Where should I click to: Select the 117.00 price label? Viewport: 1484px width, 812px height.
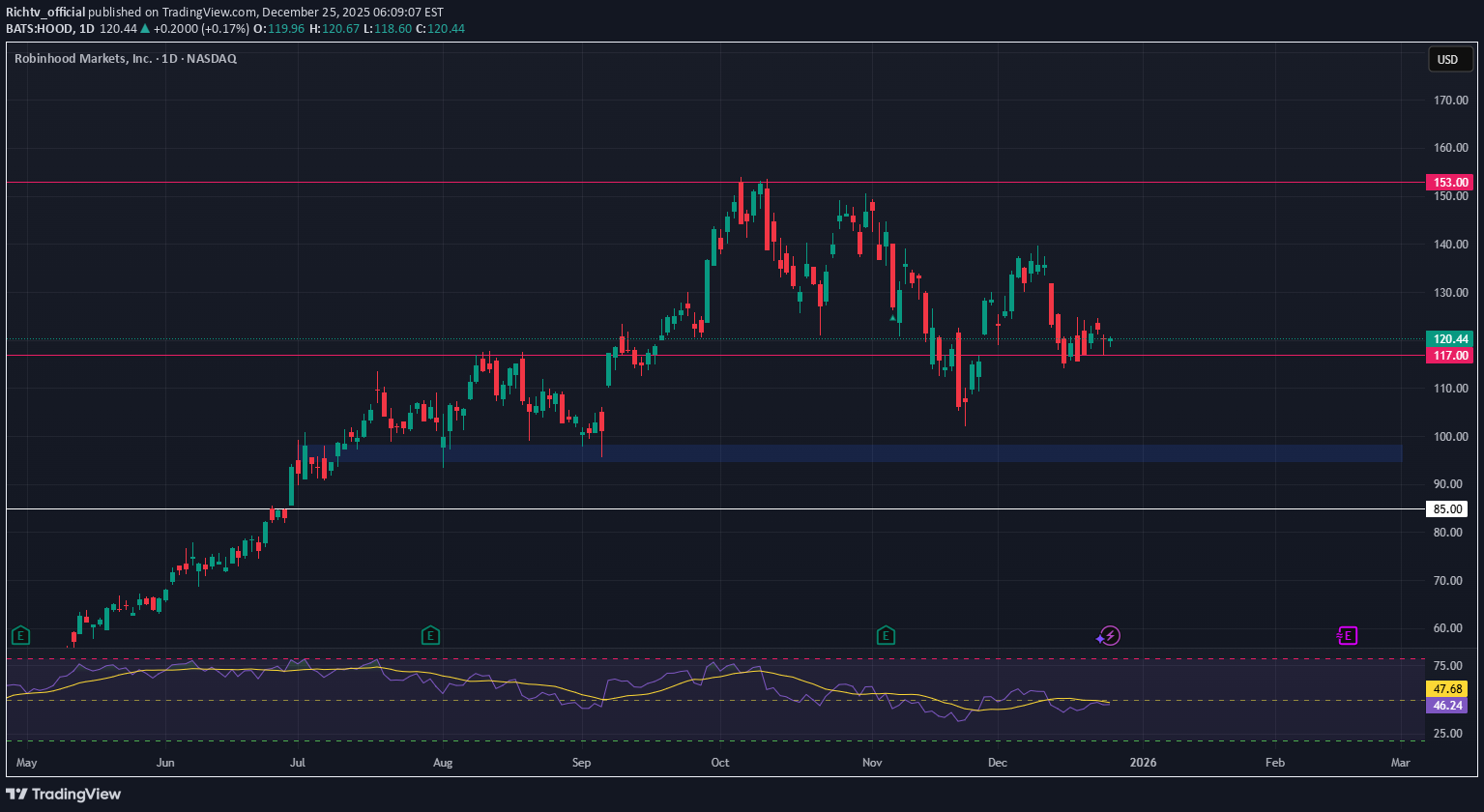click(1449, 356)
